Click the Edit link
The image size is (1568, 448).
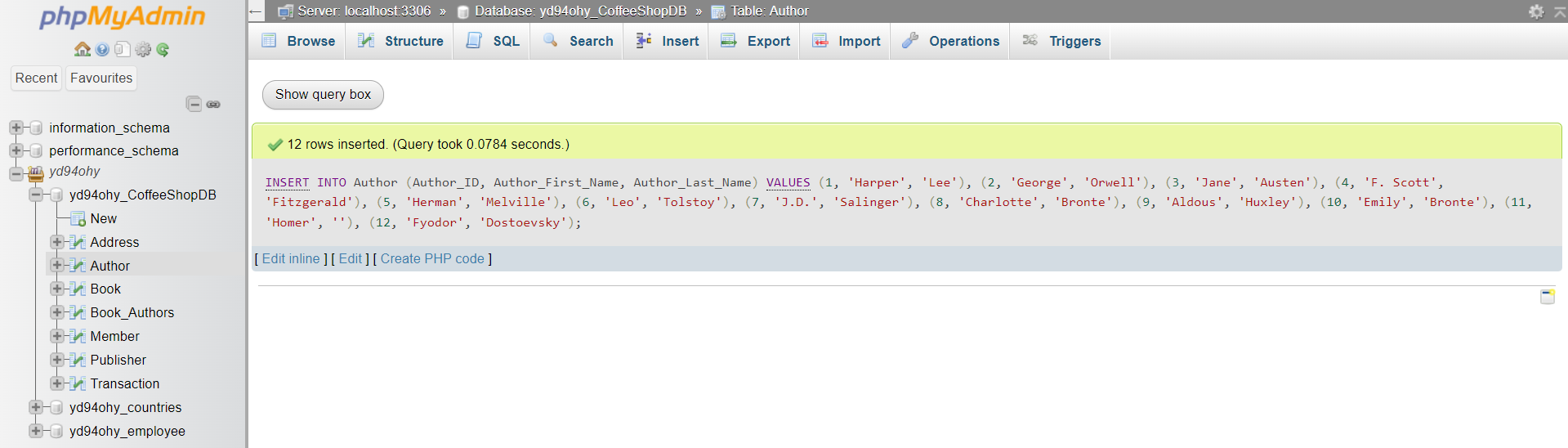click(351, 259)
